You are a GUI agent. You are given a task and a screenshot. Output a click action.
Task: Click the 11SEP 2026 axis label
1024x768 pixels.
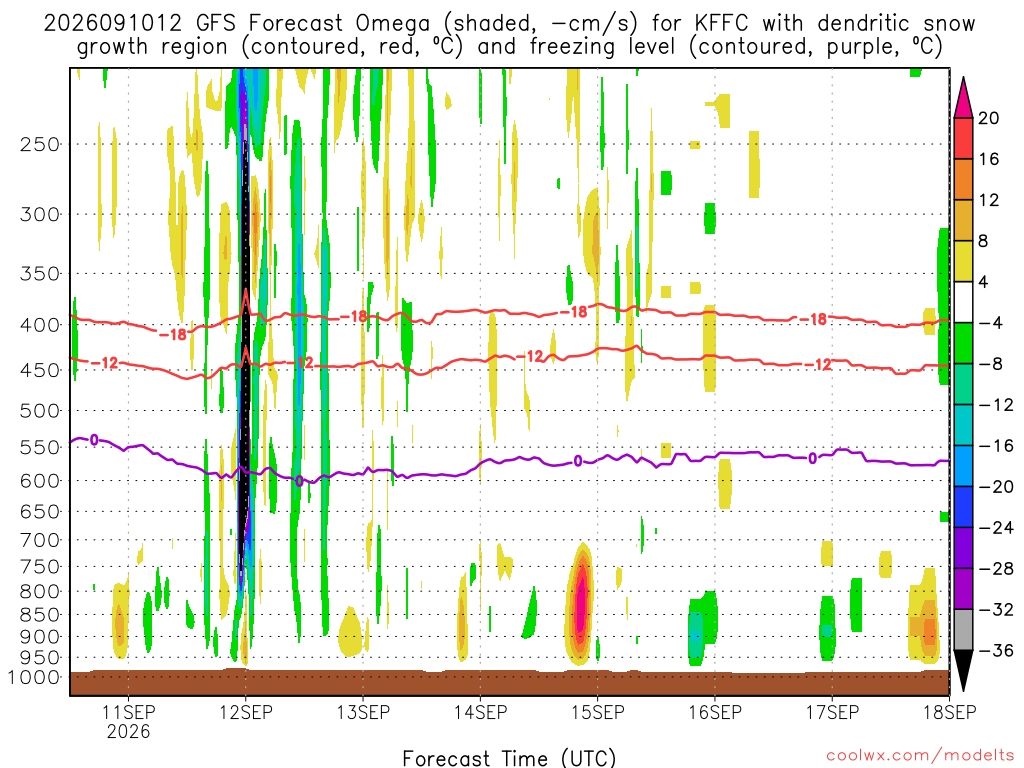click(129, 722)
